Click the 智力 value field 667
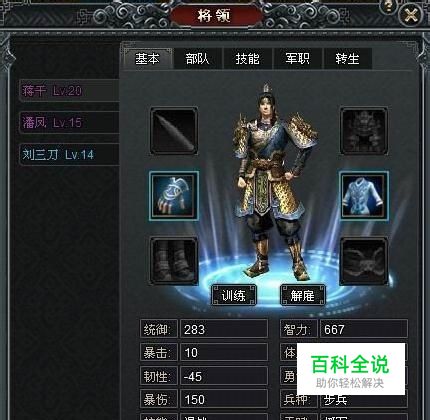Screen dimensions: 430x420 tap(364, 329)
